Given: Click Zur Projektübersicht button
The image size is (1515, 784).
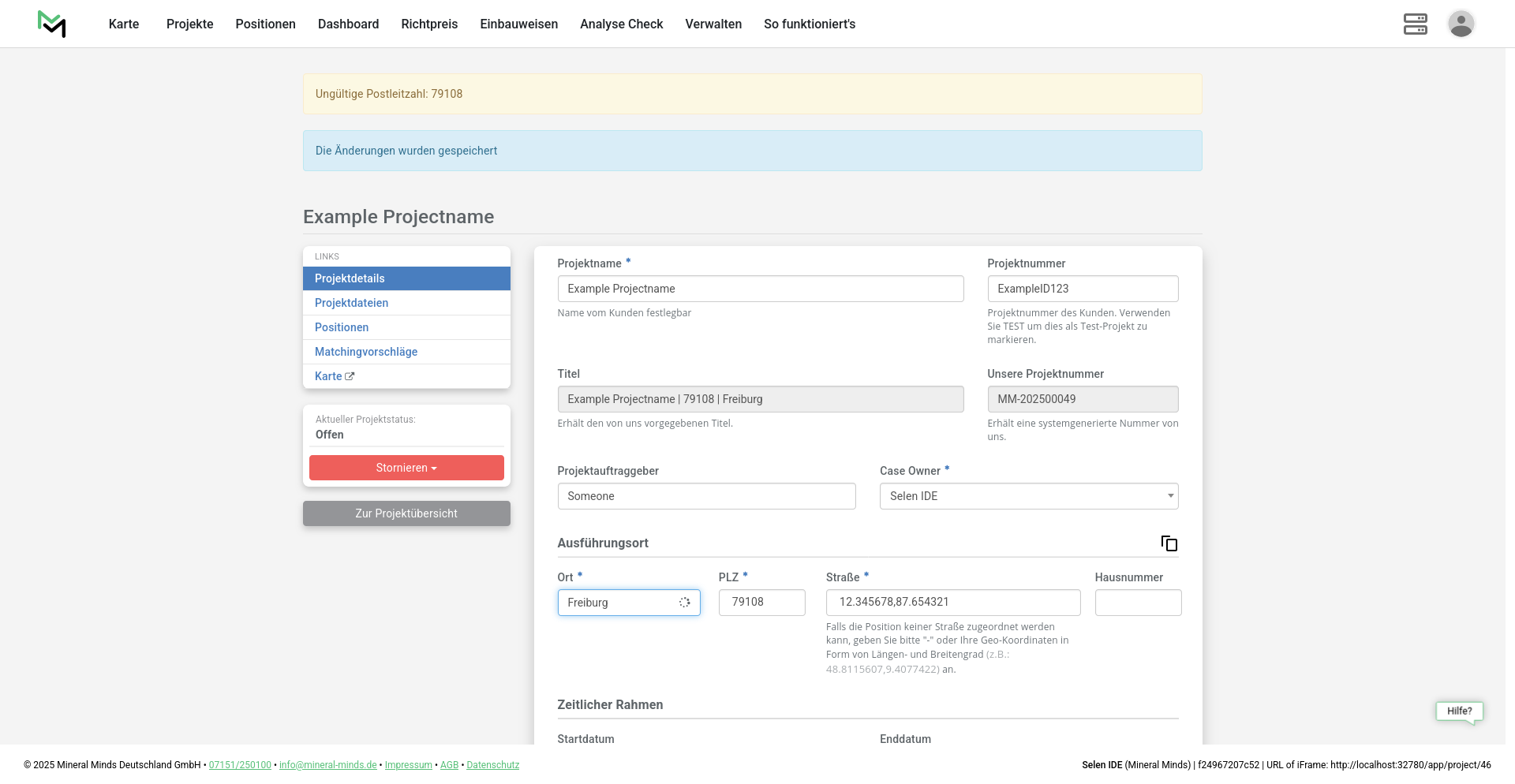Looking at the screenshot, I should click(x=406, y=513).
